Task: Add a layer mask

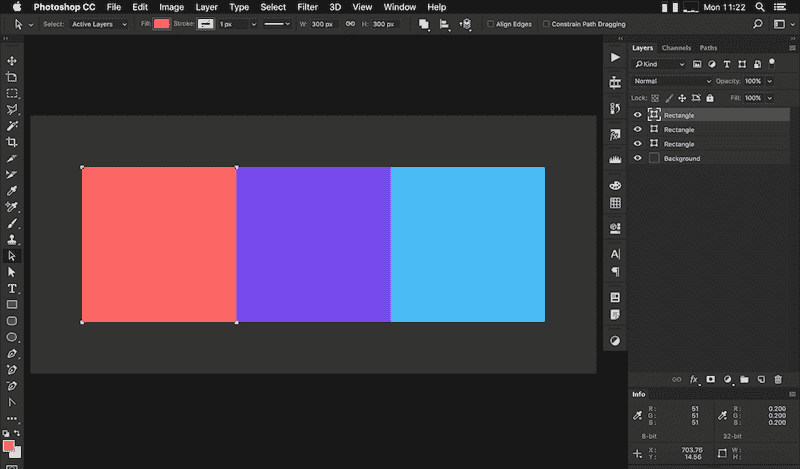Action: 711,379
